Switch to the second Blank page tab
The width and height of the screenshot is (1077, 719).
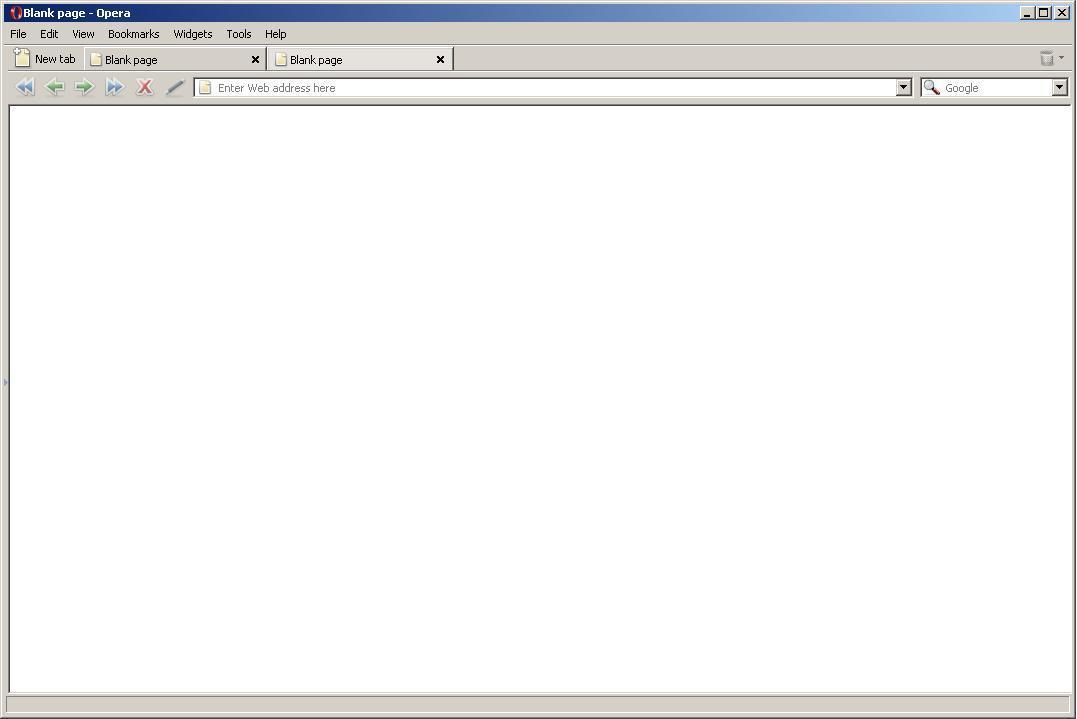click(x=361, y=59)
